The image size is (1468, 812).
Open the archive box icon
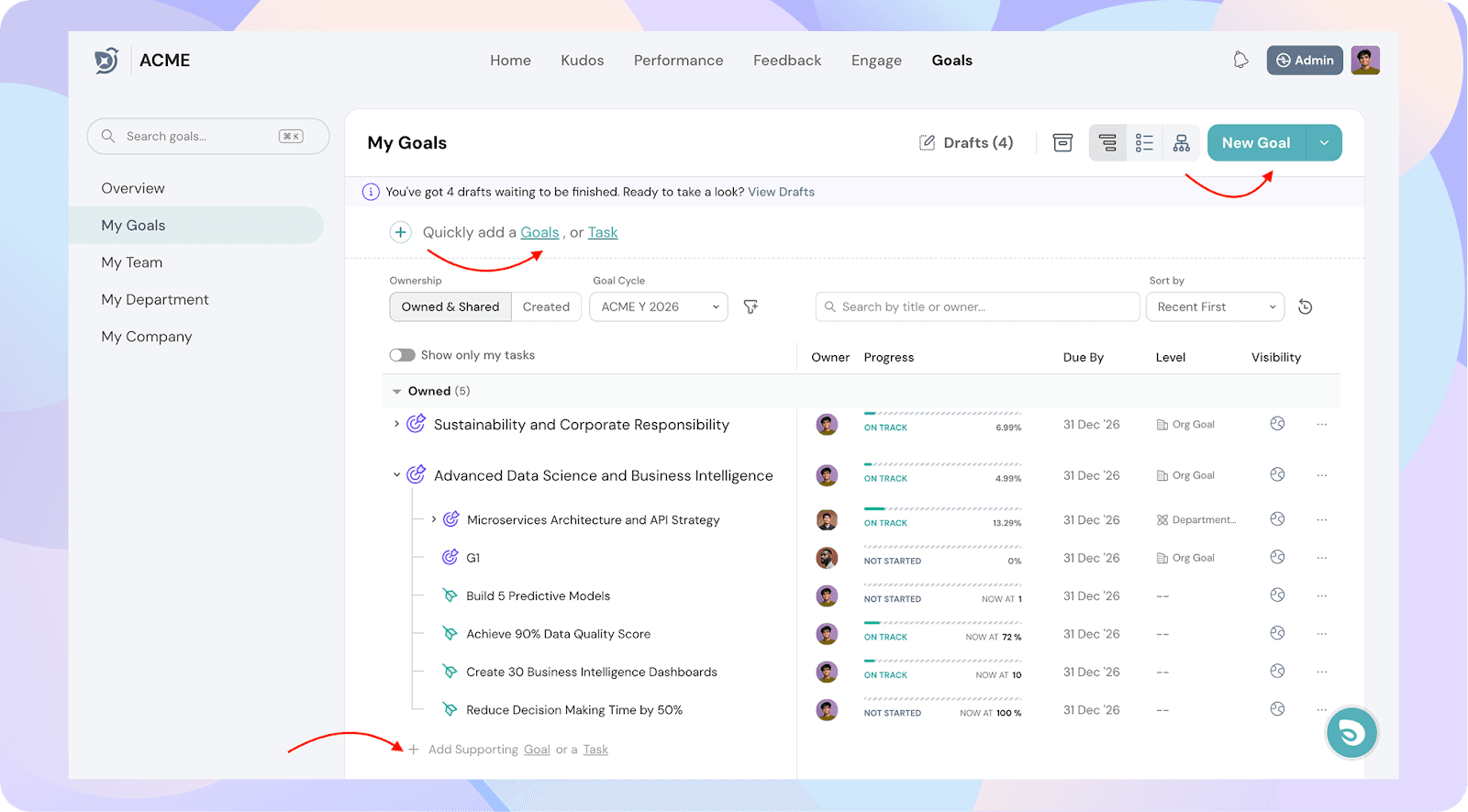point(1062,143)
